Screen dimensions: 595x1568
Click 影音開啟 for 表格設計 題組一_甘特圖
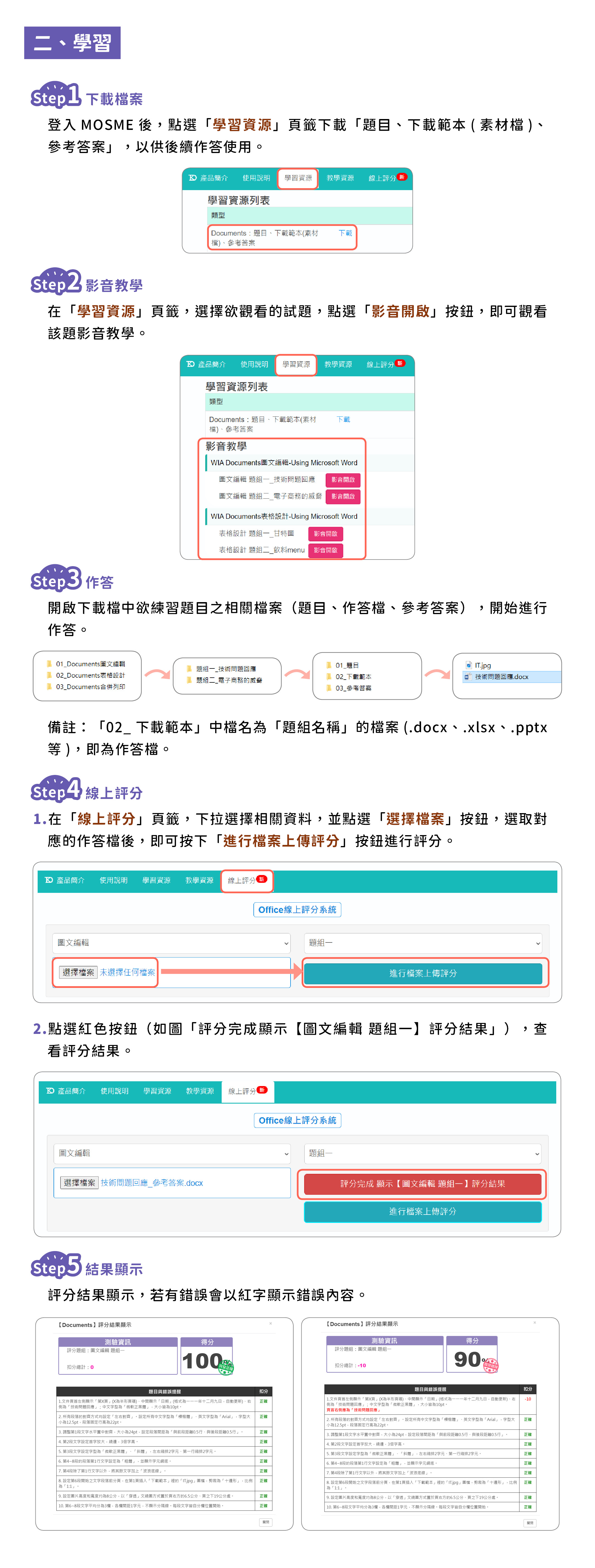[x=326, y=534]
